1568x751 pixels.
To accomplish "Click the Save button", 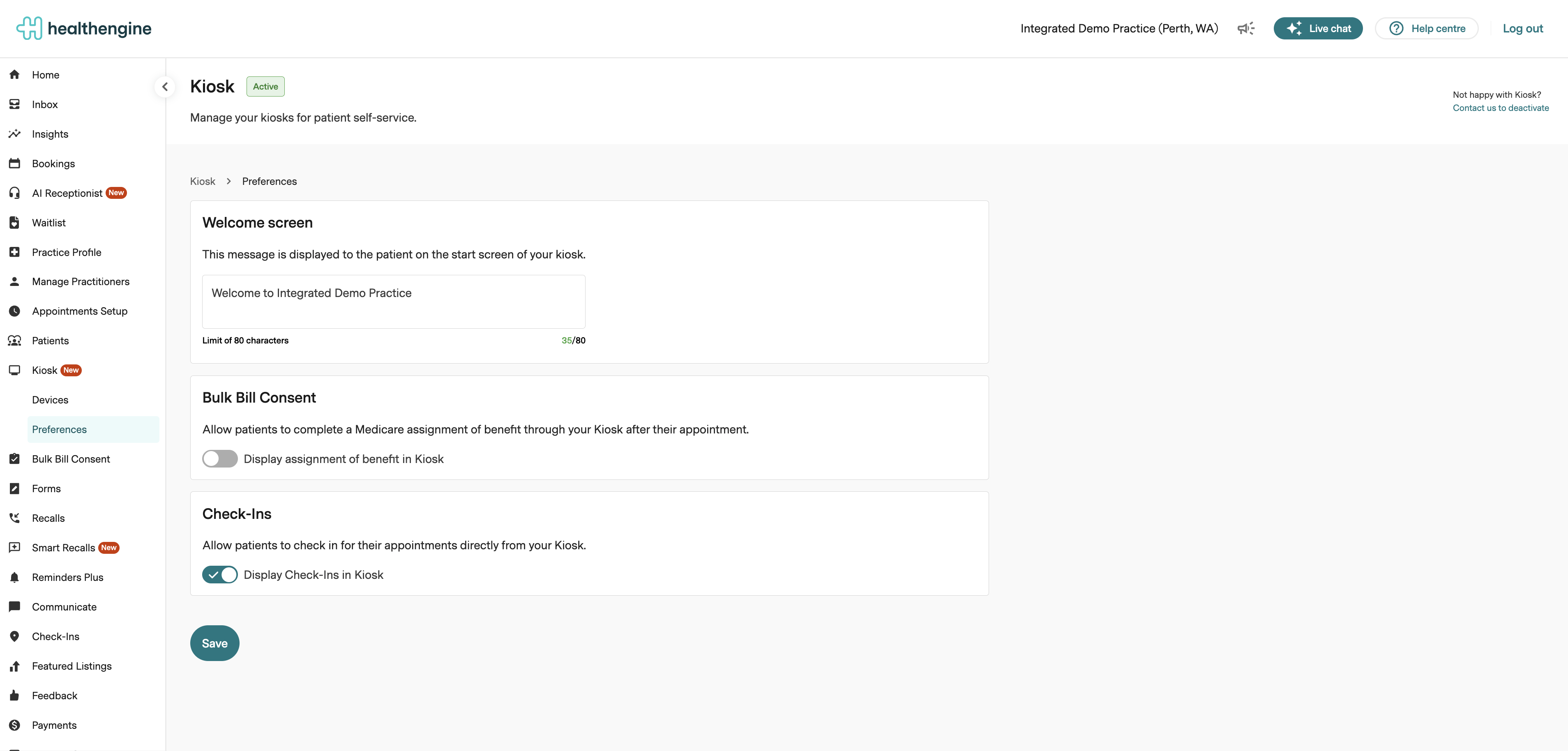I will coord(214,643).
